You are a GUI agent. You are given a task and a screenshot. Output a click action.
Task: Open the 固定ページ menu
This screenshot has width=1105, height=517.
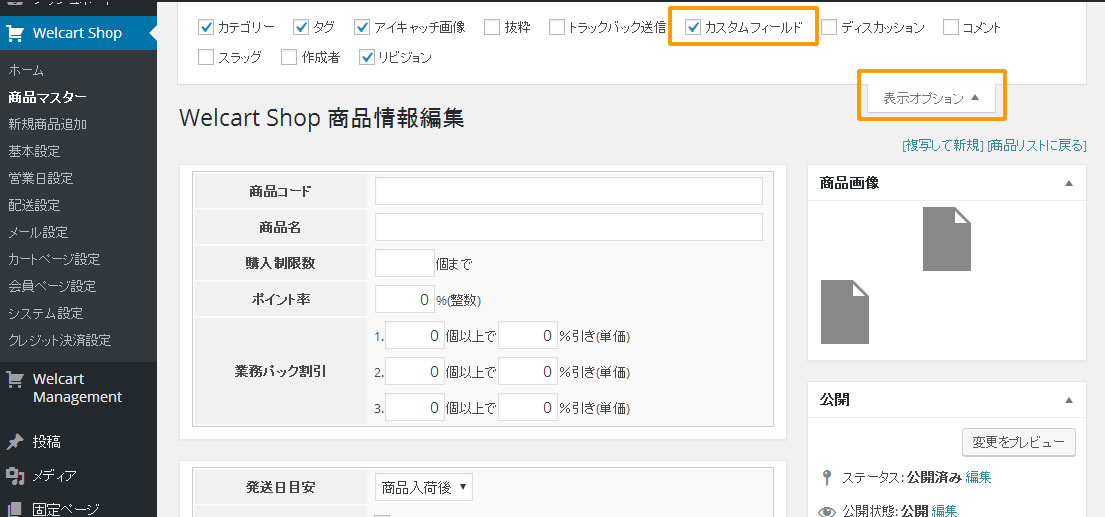pyautogui.click(x=66, y=509)
